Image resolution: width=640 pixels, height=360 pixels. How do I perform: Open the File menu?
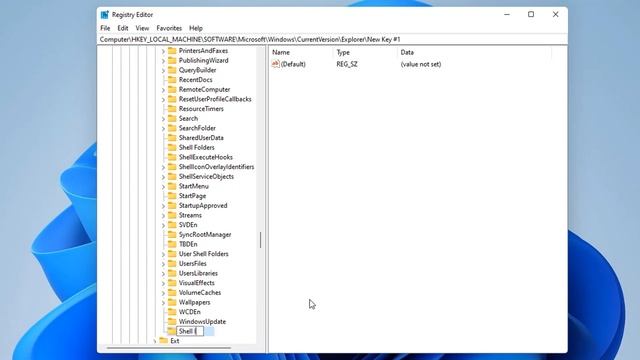click(x=105, y=28)
